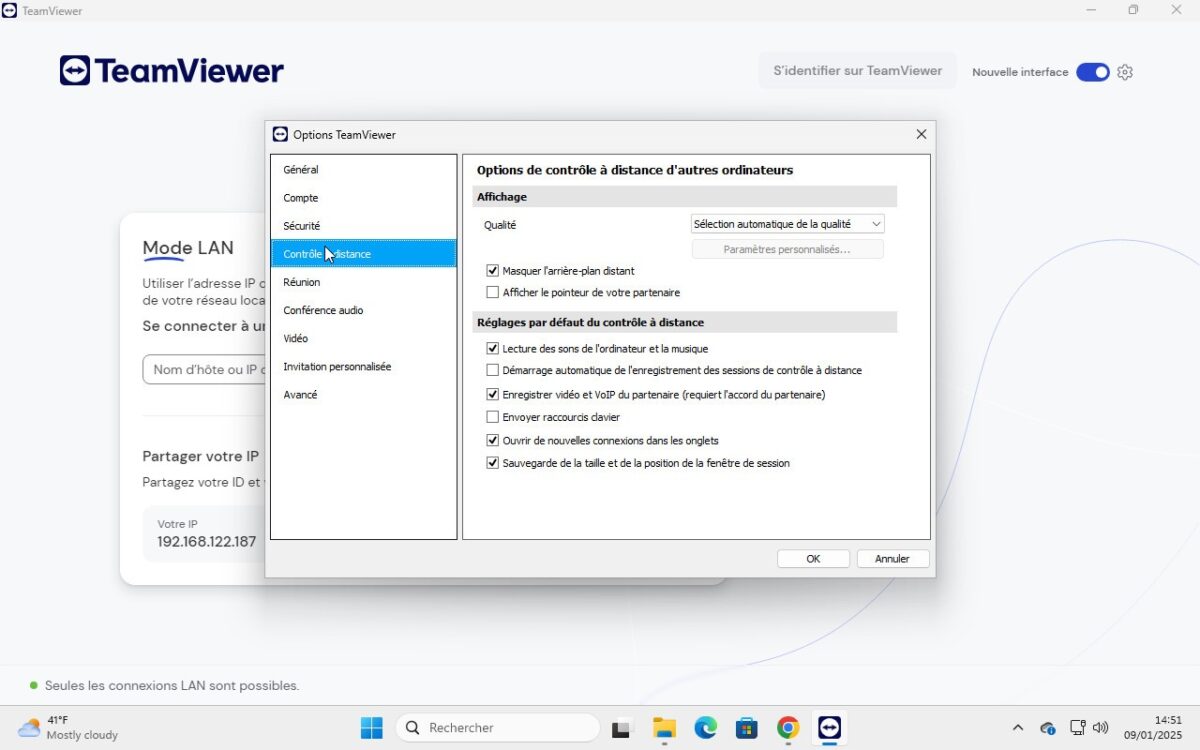Open File Explorer from taskbar
Image resolution: width=1200 pixels, height=750 pixels.
[664, 728]
